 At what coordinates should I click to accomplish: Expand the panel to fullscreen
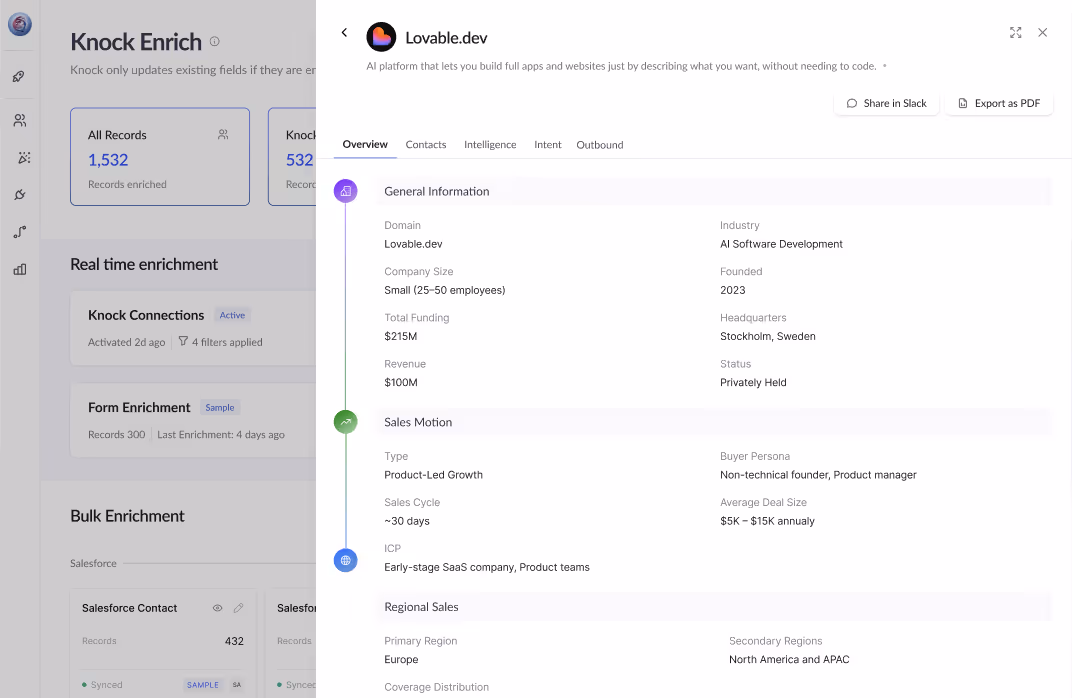coord(1015,32)
